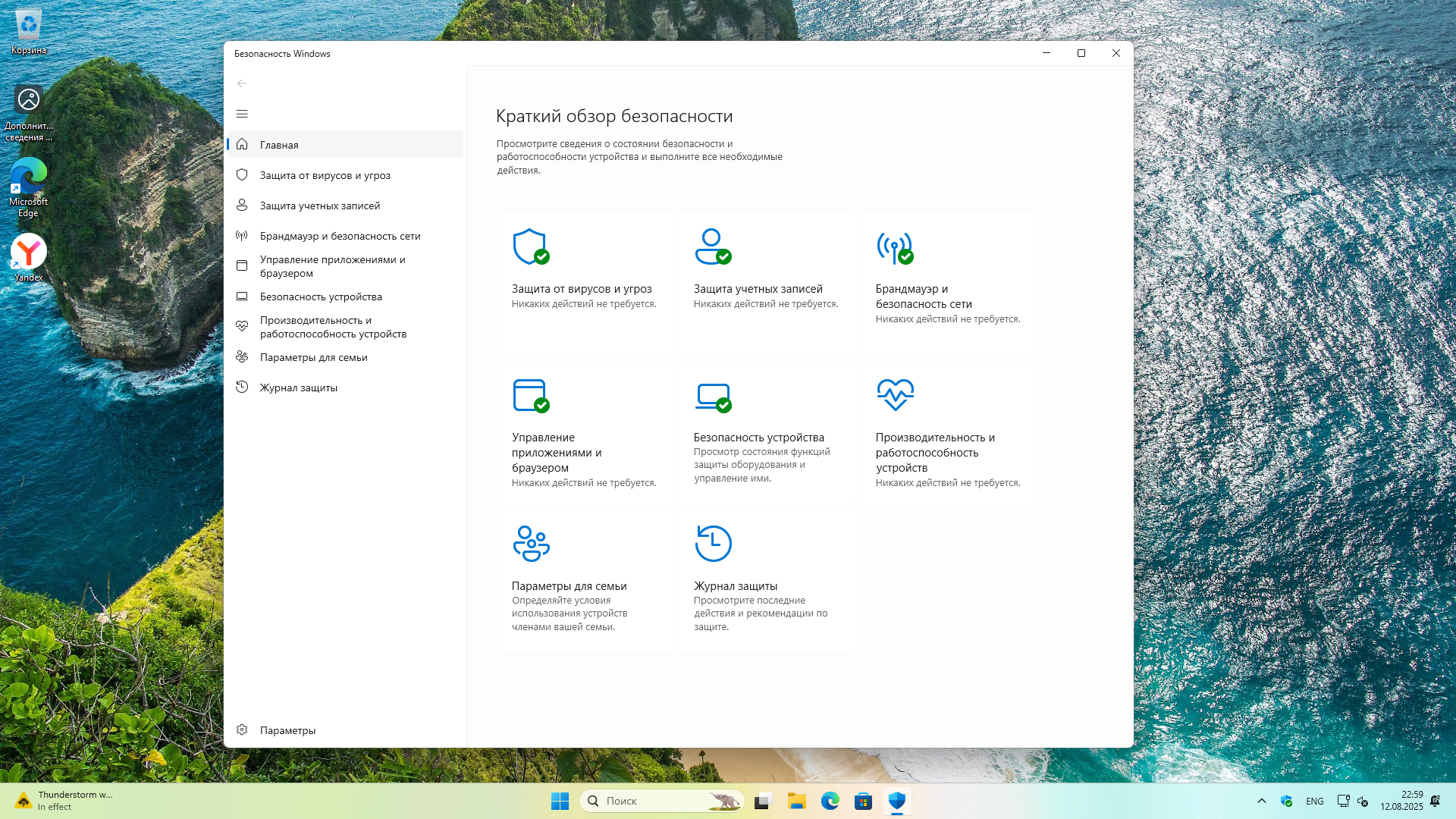Click the firewall and network antenna tile icon

coord(894,247)
